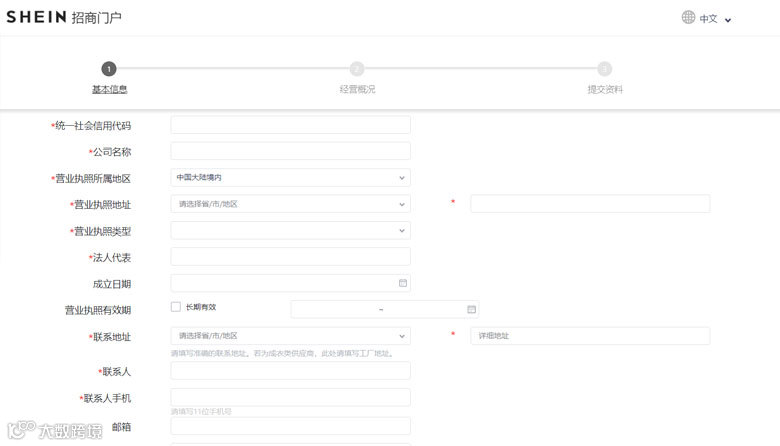This screenshot has width=780, height=446.
Task: Click the 长期有效 label text
Action: (201, 307)
